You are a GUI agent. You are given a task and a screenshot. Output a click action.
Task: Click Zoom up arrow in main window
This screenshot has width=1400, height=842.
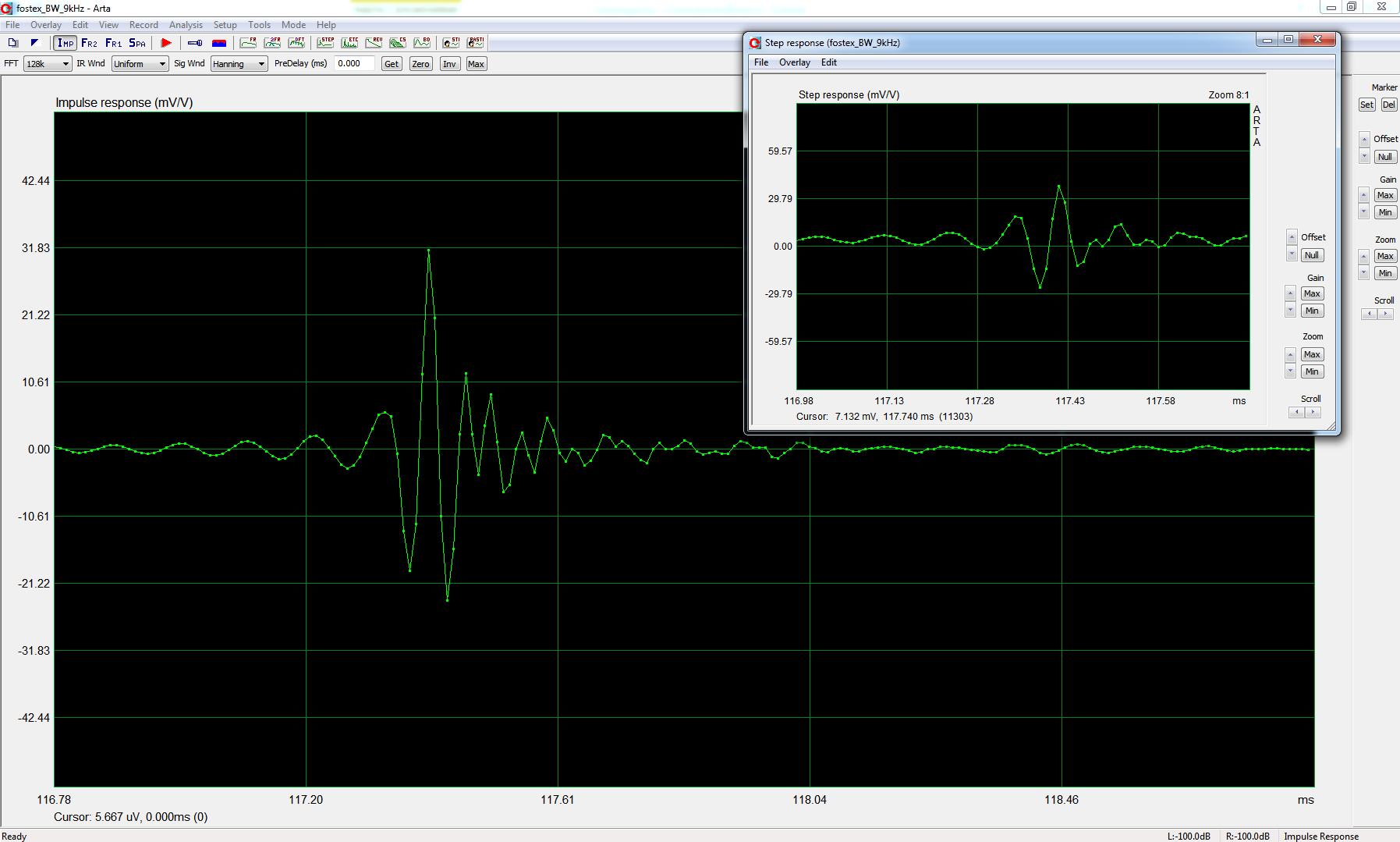point(1364,256)
